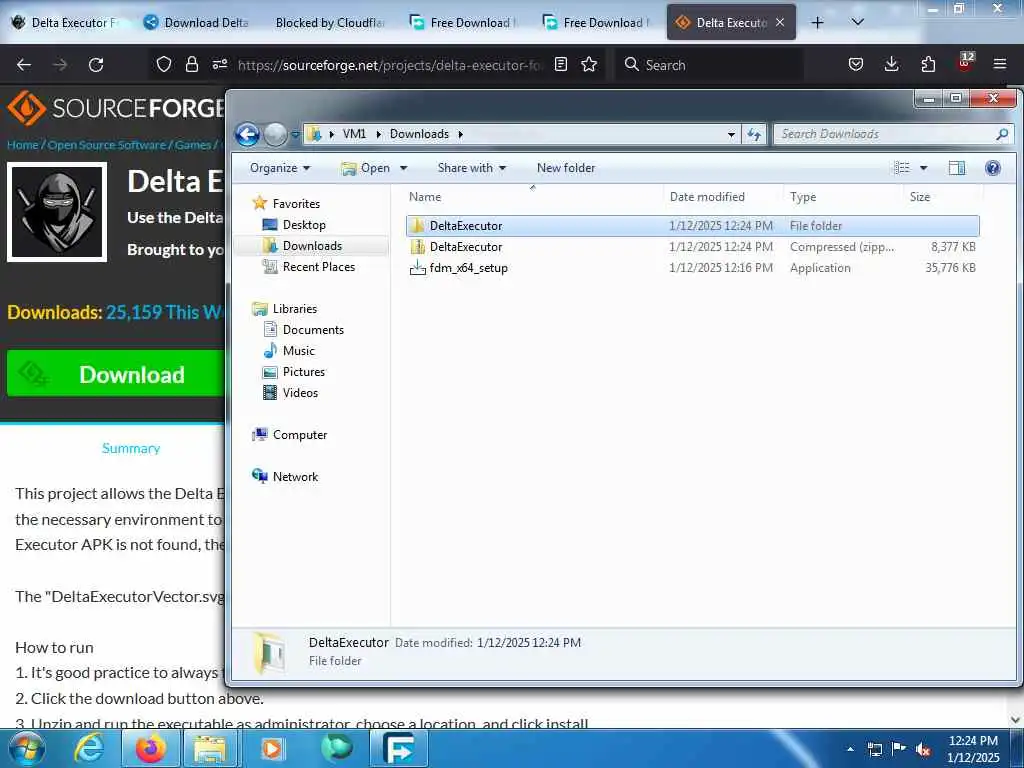Open Explorer help icon
Image resolution: width=1024 pixels, height=768 pixels.
993,168
